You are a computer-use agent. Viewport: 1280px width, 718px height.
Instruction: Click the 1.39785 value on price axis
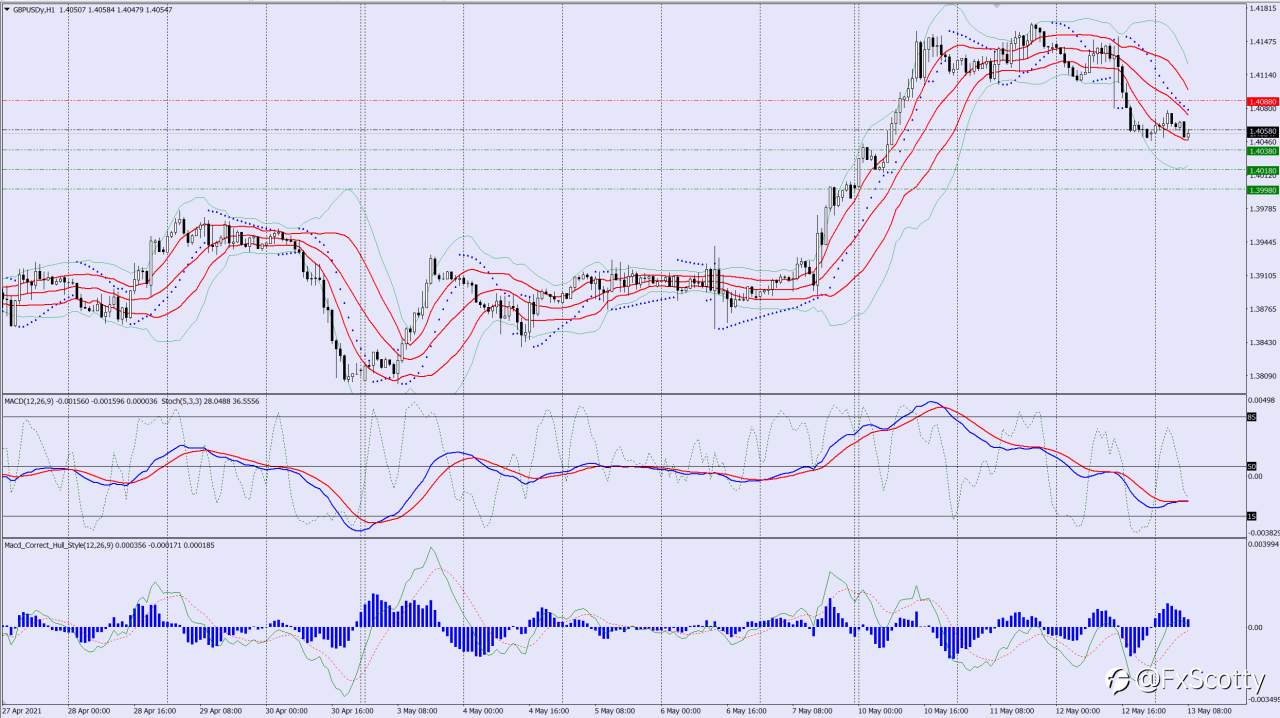point(1261,209)
